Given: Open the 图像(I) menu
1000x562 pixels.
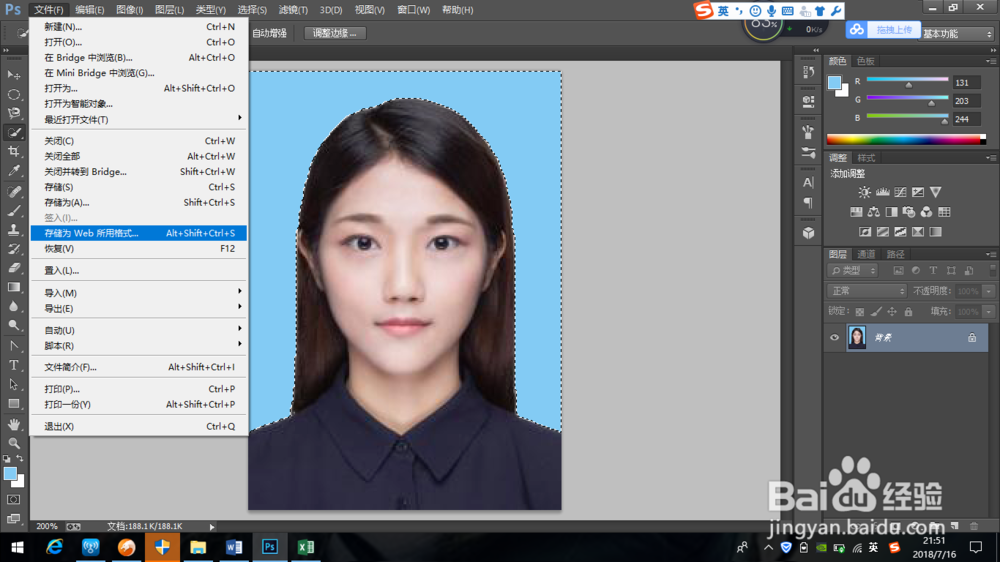Looking at the screenshot, I should point(129,10).
